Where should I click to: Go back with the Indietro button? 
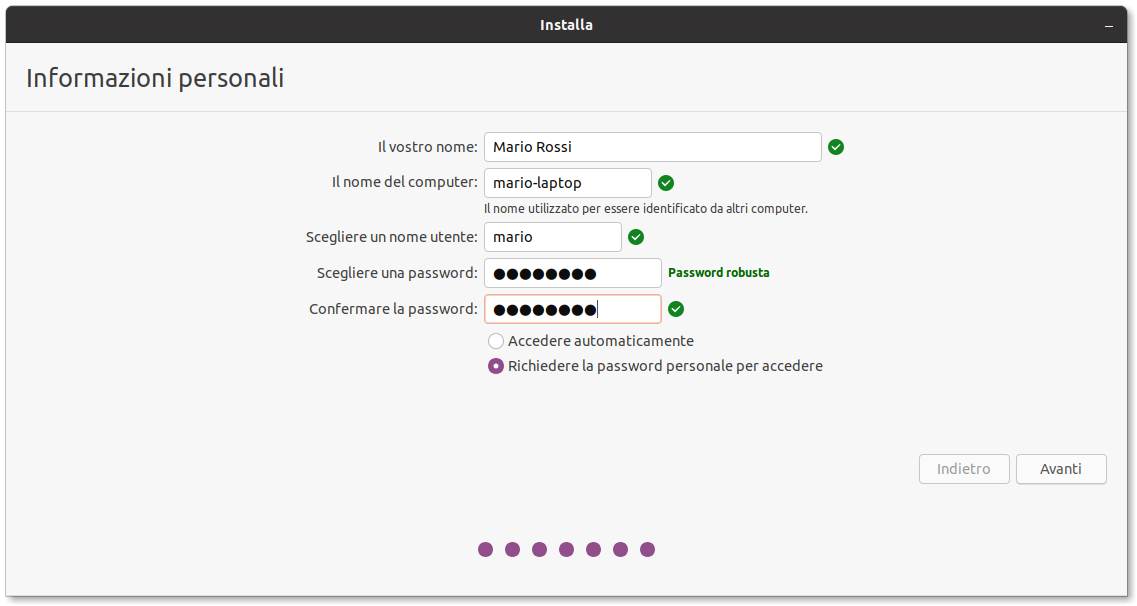tap(963, 469)
